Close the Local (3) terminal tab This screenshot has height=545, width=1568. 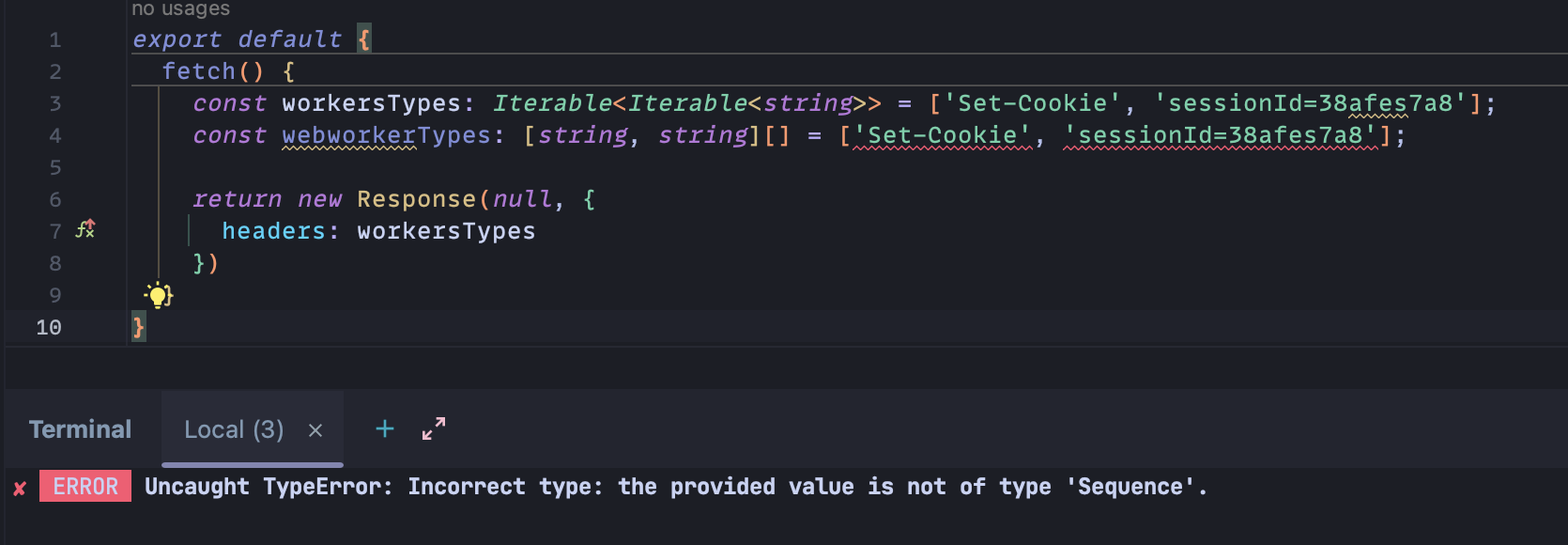tap(315, 429)
